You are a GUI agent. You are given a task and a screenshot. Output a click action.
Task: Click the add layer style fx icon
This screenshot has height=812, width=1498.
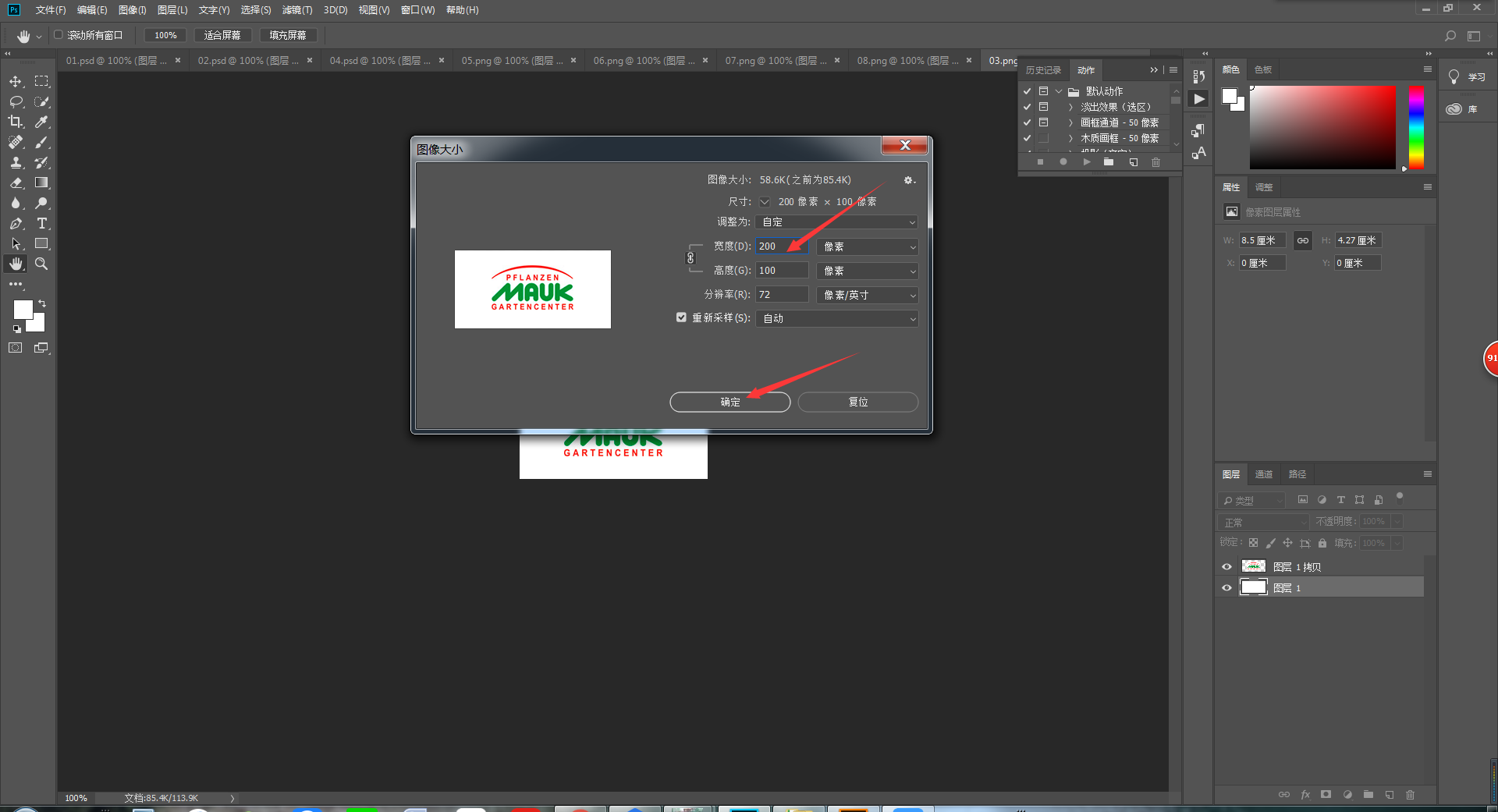coord(1305,795)
